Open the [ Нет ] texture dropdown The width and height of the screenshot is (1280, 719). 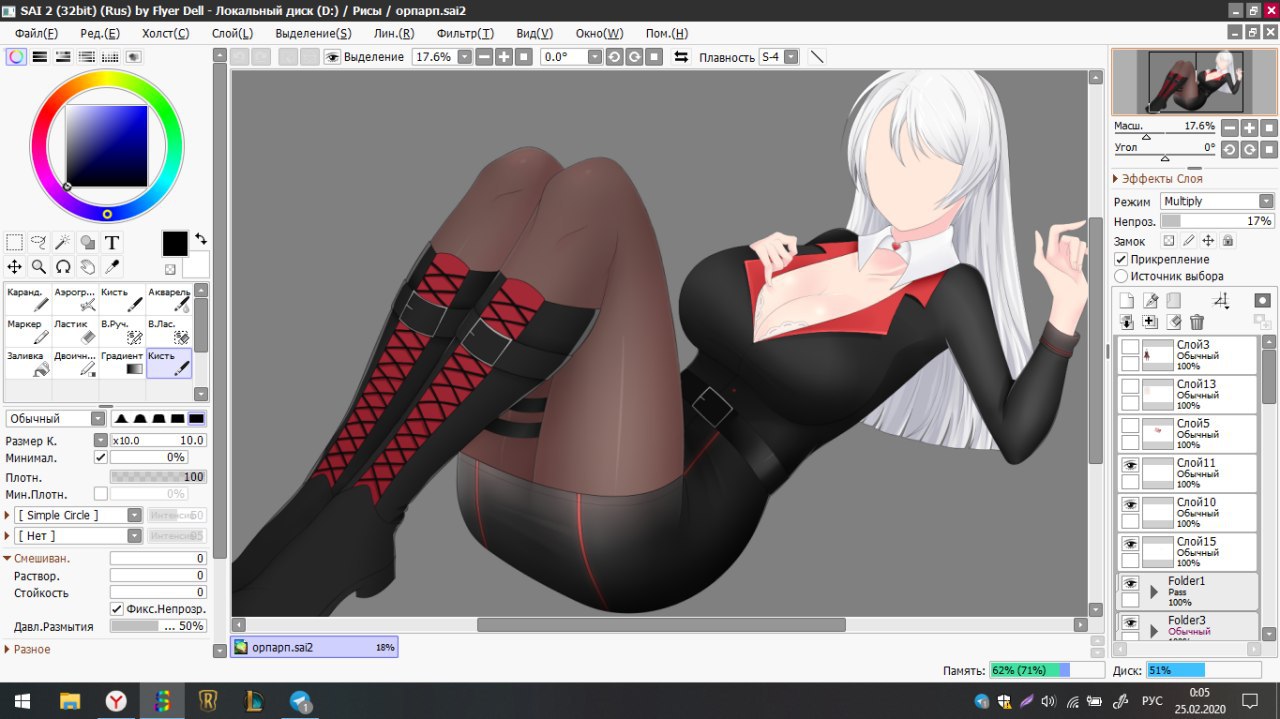[79, 535]
